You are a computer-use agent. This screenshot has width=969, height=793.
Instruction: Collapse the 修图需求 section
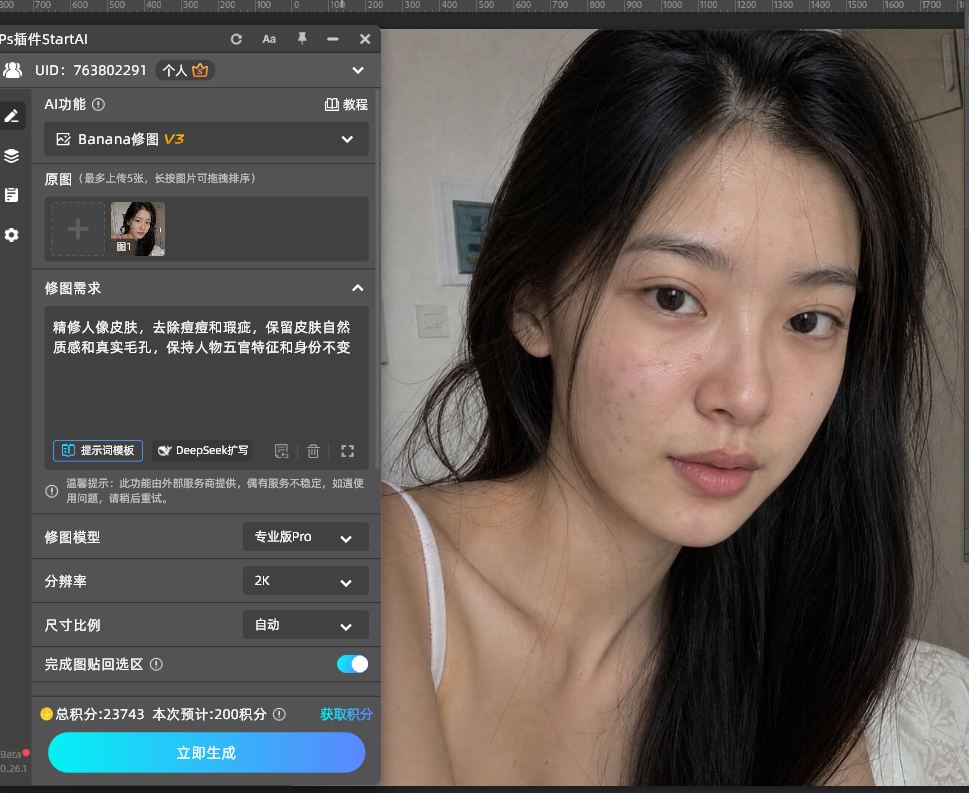tap(358, 288)
